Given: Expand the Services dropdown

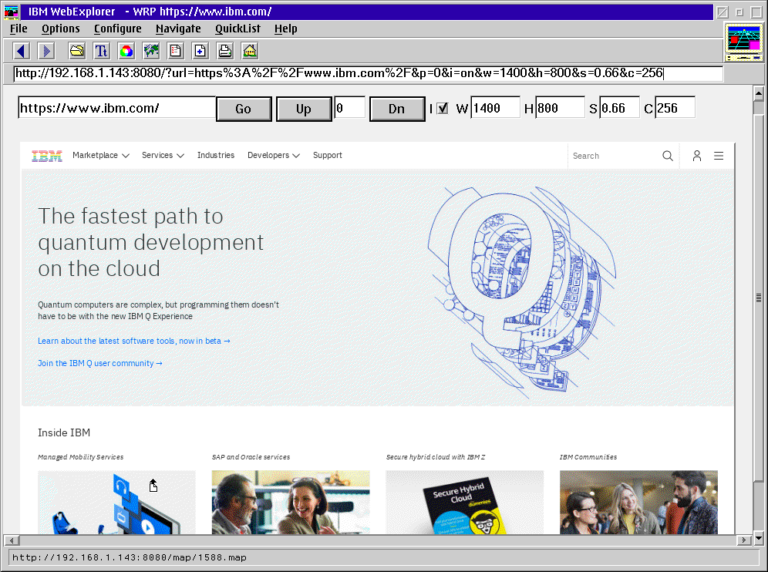Looking at the screenshot, I should pyautogui.click(x=163, y=155).
